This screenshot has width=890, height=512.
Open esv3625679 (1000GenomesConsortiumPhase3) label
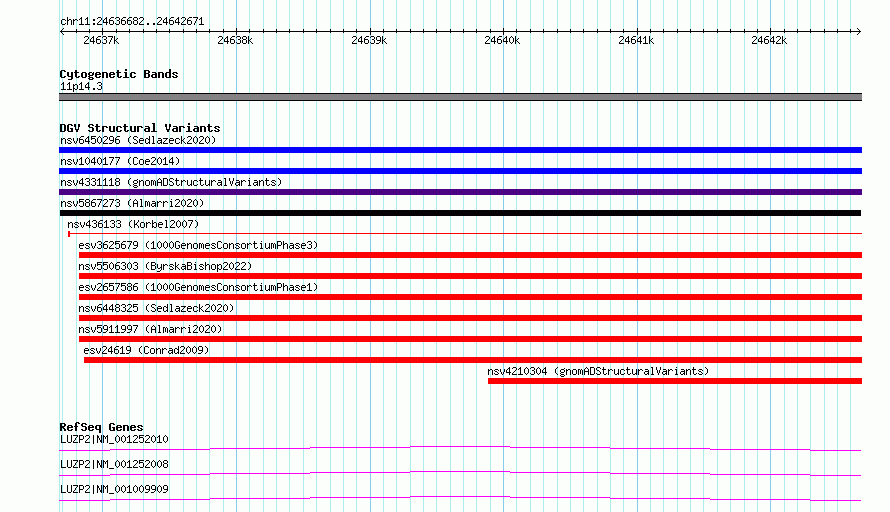tap(198, 245)
